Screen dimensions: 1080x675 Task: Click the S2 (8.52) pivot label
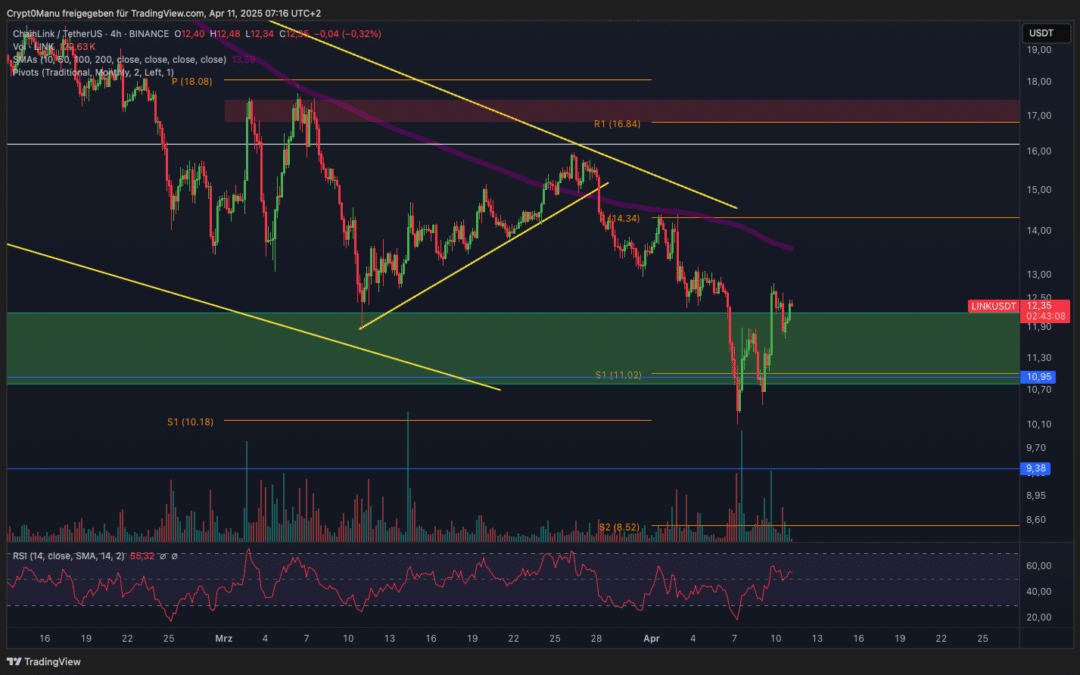pyautogui.click(x=619, y=527)
